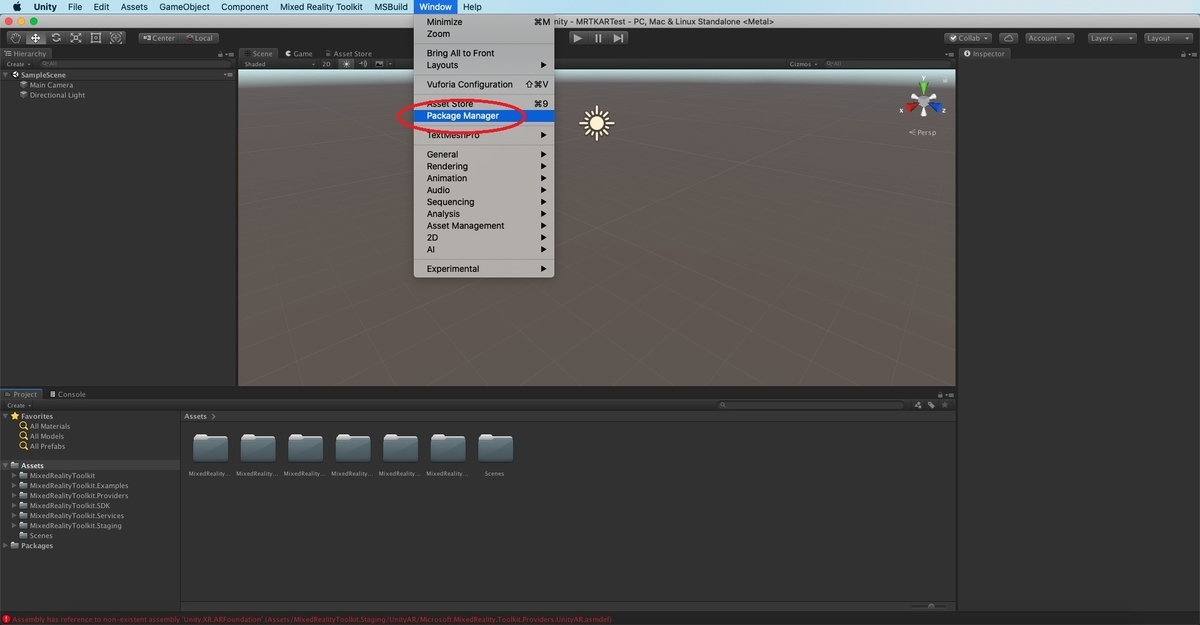Image resolution: width=1200 pixels, height=625 pixels.
Task: Select the Inspector tab
Action: pyautogui.click(x=985, y=54)
